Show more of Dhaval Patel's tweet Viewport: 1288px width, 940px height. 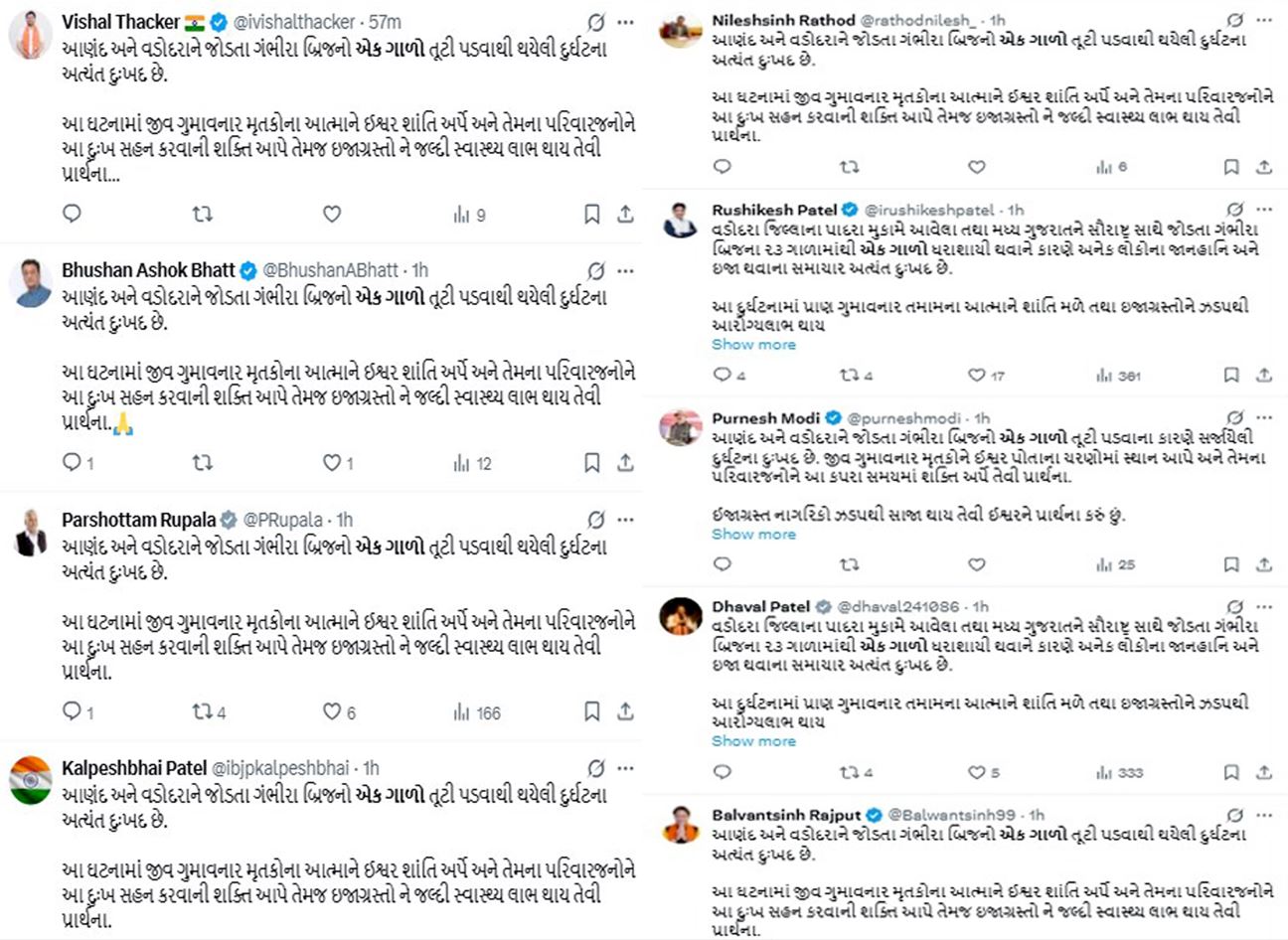753,741
